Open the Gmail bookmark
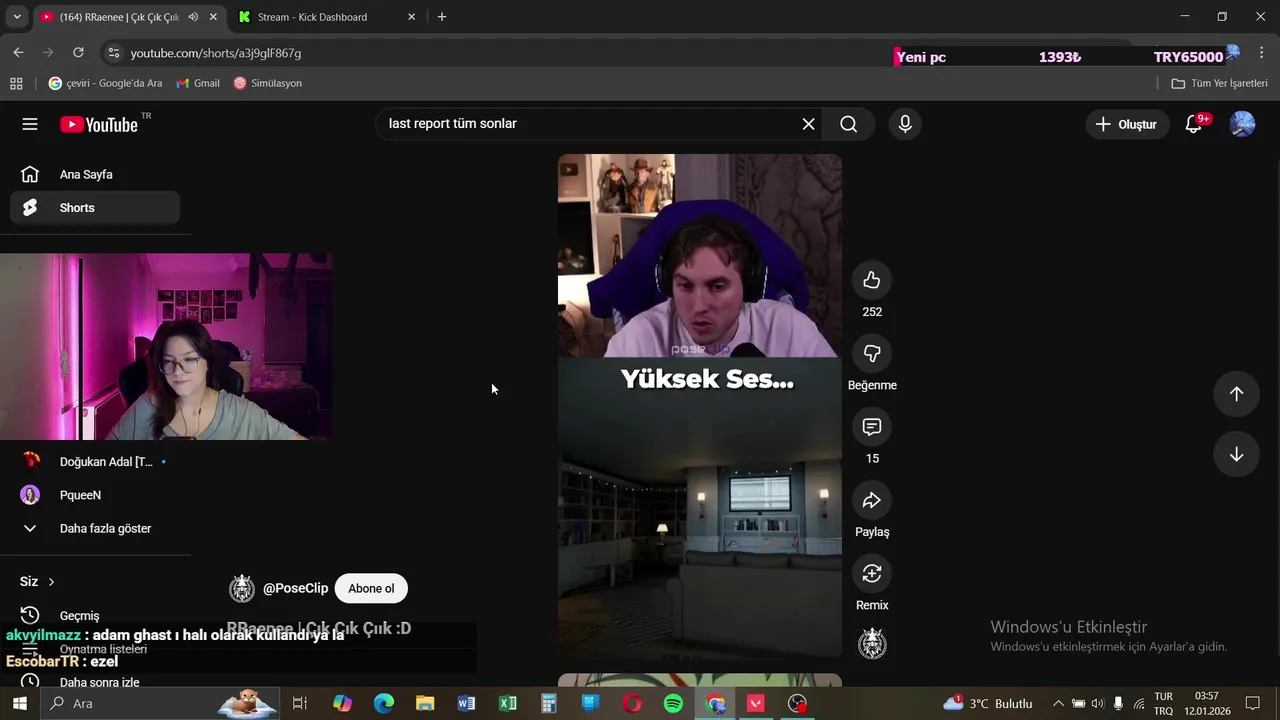Viewport: 1280px width, 720px height. 198,83
